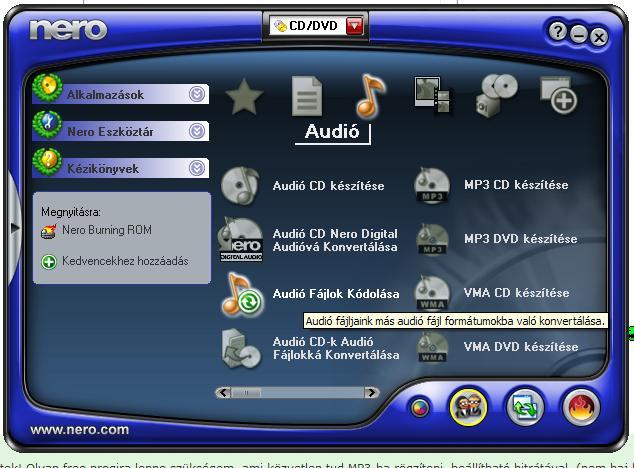Click the scrollbar left arrow
The width and height of the screenshot is (634, 468).
click(x=223, y=392)
